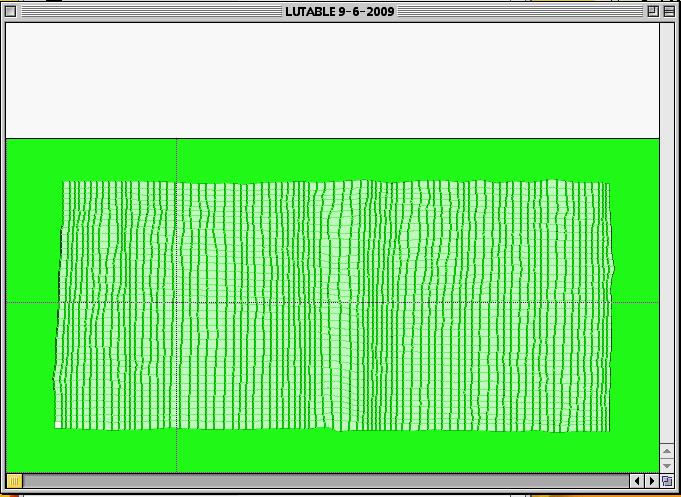This screenshot has width=681, height=497.
Task: Click the horizontal scroll left arrow
Action: point(637,480)
